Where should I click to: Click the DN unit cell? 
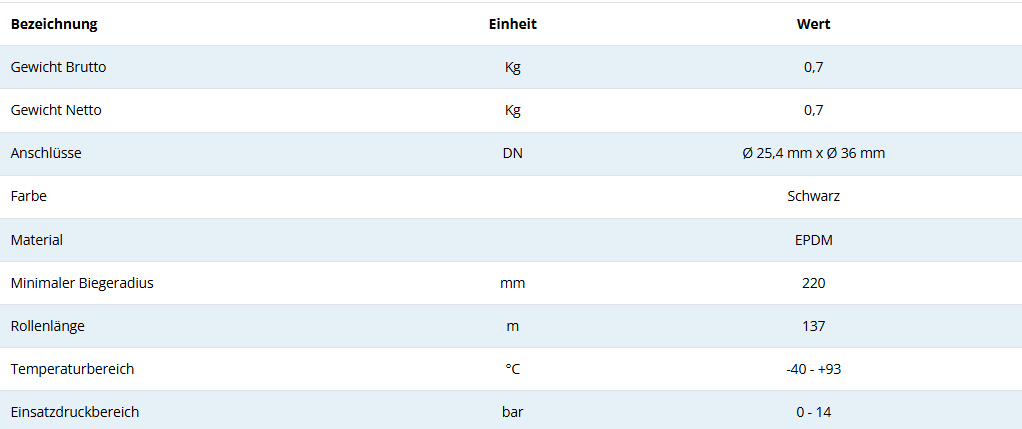click(x=512, y=153)
